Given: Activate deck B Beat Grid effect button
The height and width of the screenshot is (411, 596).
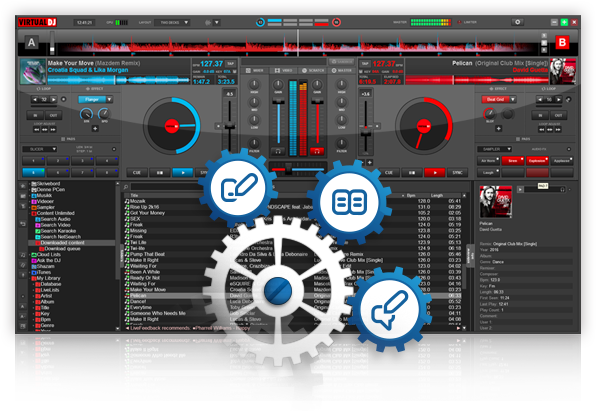Looking at the screenshot, I should [495, 100].
